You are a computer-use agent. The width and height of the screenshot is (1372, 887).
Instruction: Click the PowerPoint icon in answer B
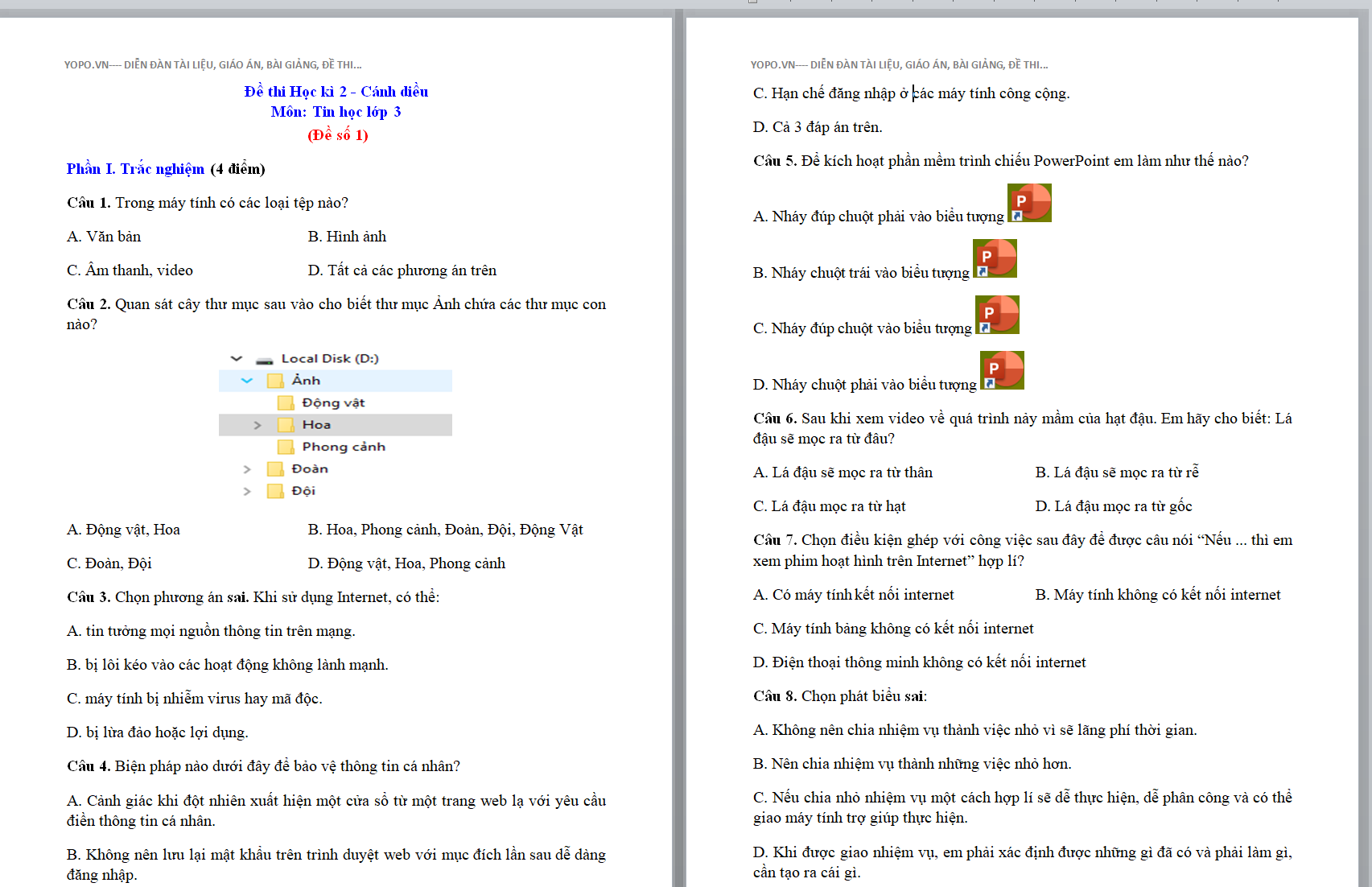click(x=995, y=258)
